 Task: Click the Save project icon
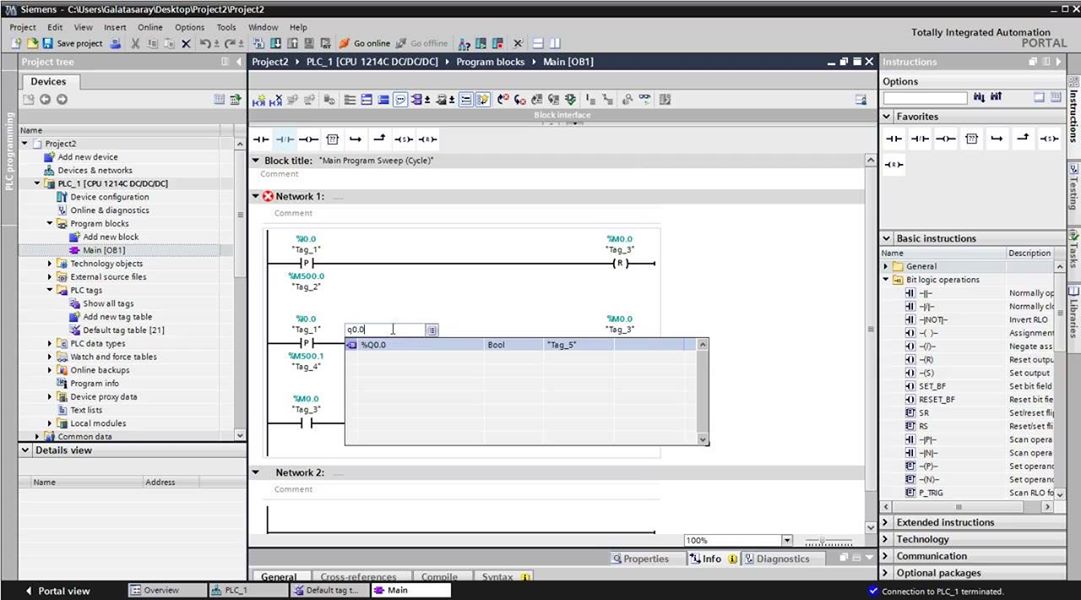point(48,43)
